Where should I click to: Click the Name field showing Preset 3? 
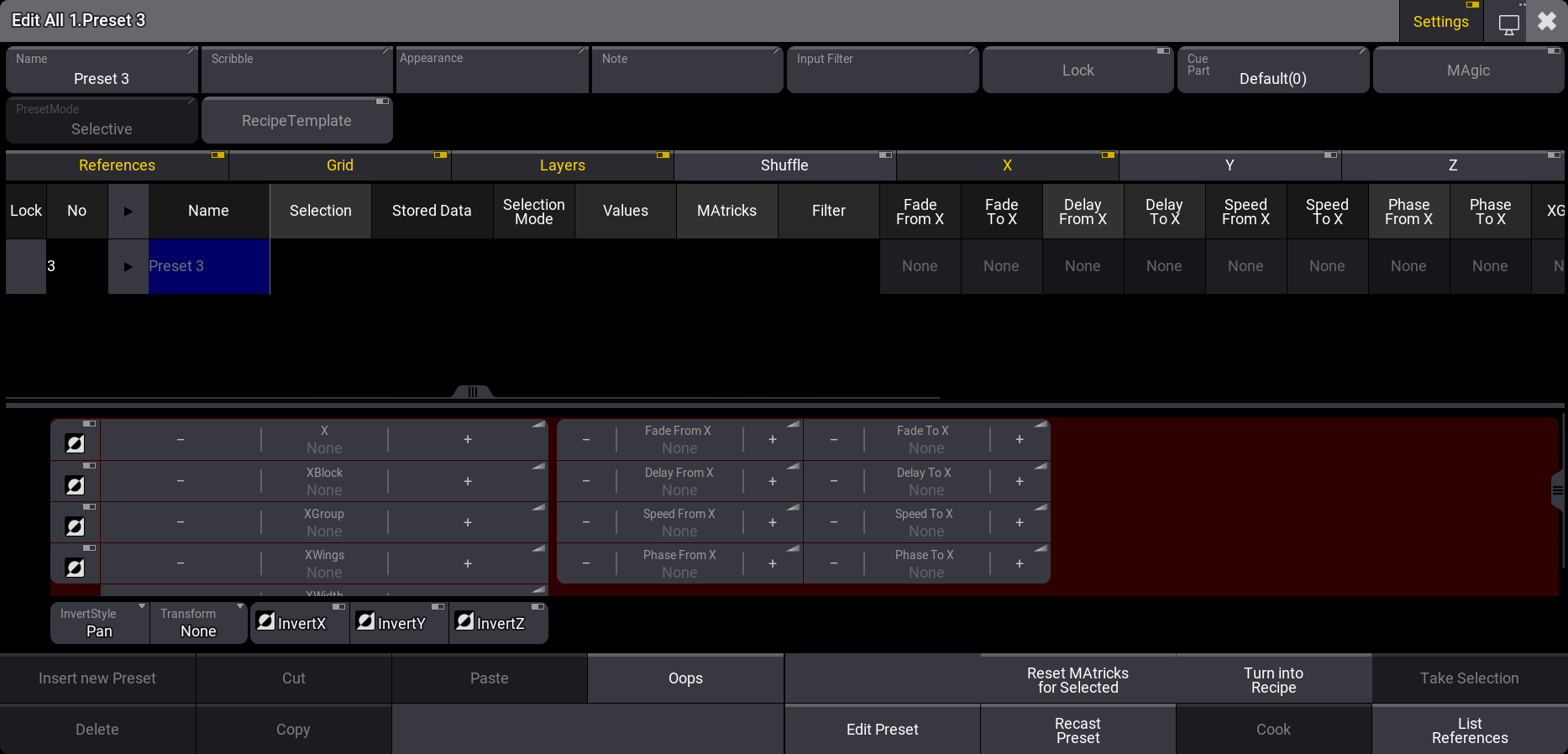click(x=102, y=71)
